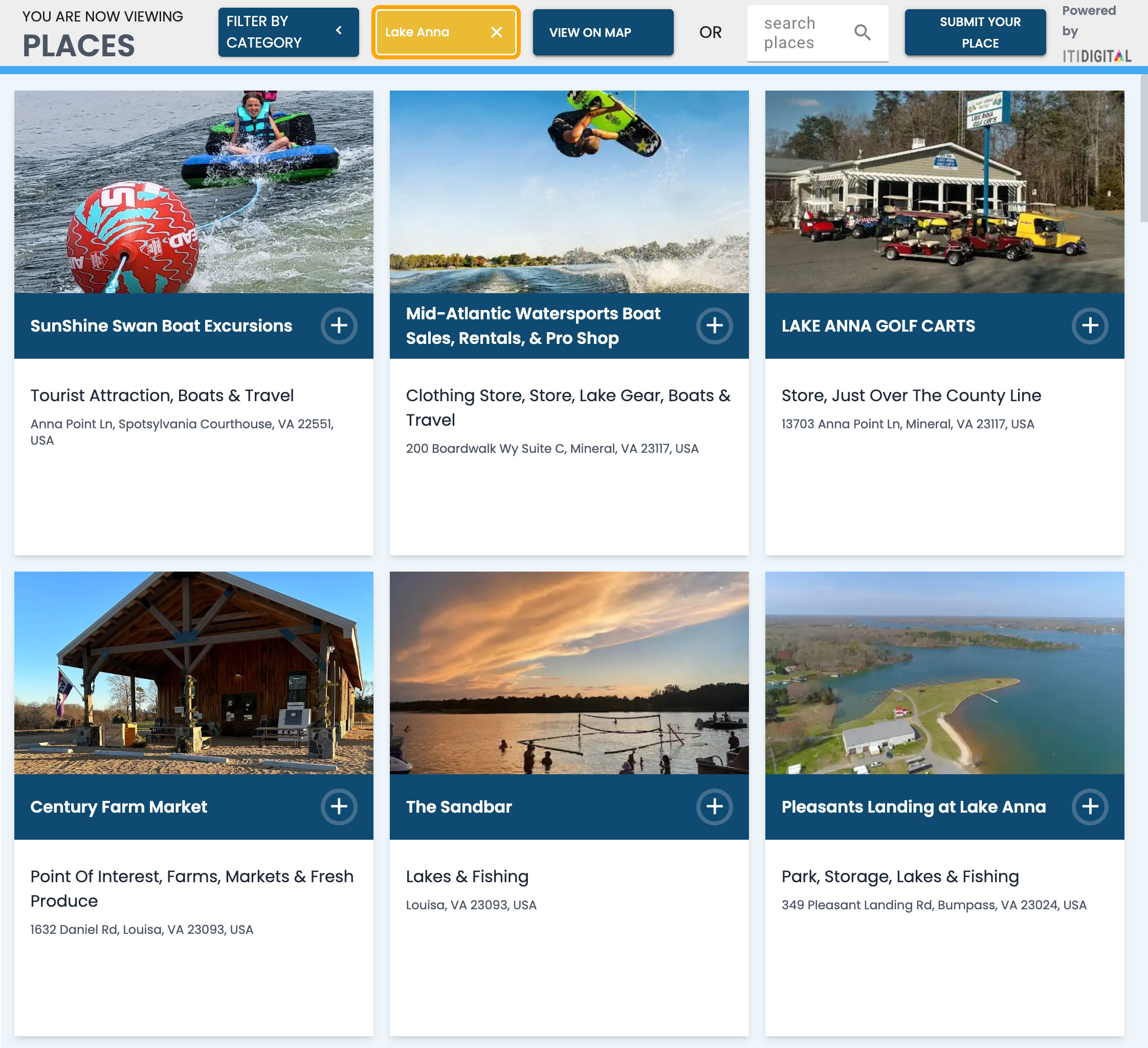Click Pleasants Landing at Lake Anna title

click(913, 806)
